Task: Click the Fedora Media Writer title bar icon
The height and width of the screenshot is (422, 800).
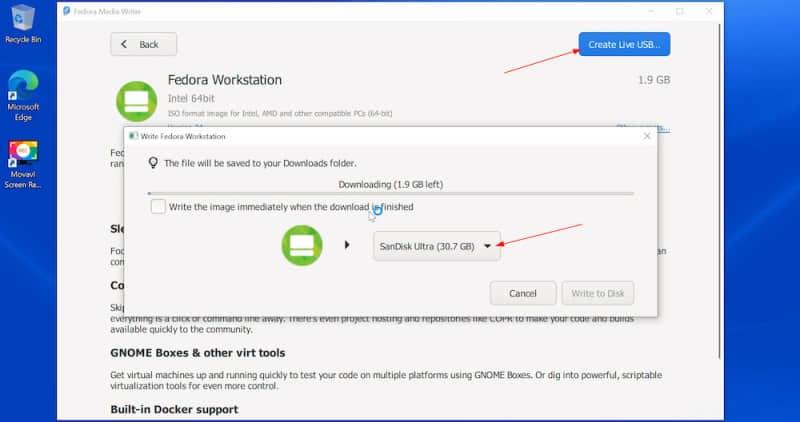Action: (x=66, y=11)
